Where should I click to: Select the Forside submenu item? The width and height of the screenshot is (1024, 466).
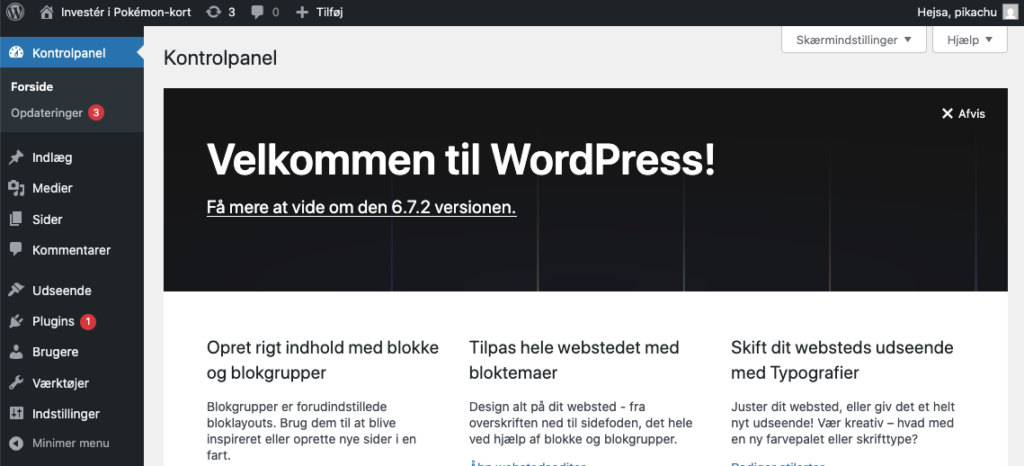[x=32, y=87]
